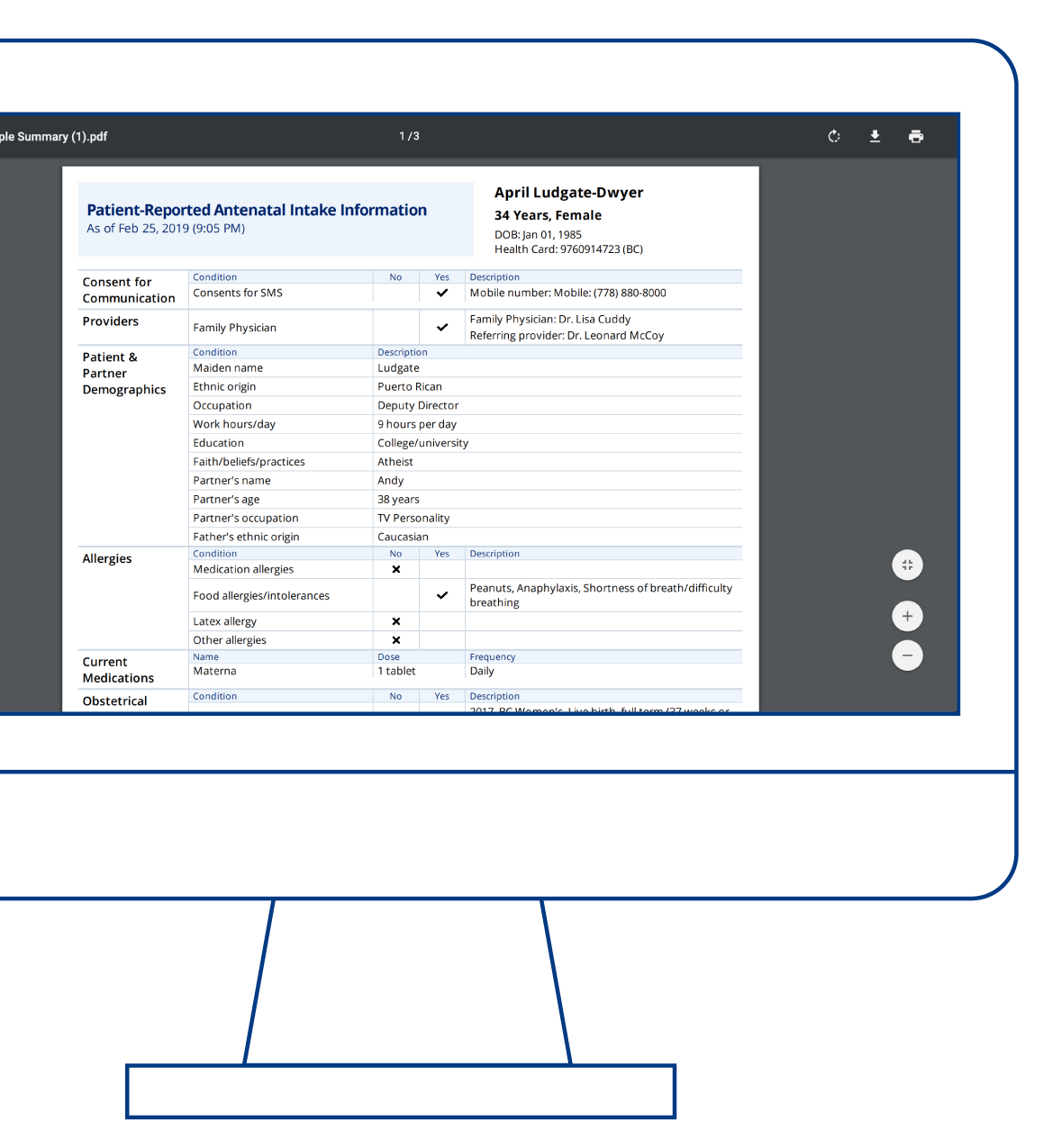Click the TV Personality occupation value
The height and width of the screenshot is (1148, 1061).
(413, 519)
